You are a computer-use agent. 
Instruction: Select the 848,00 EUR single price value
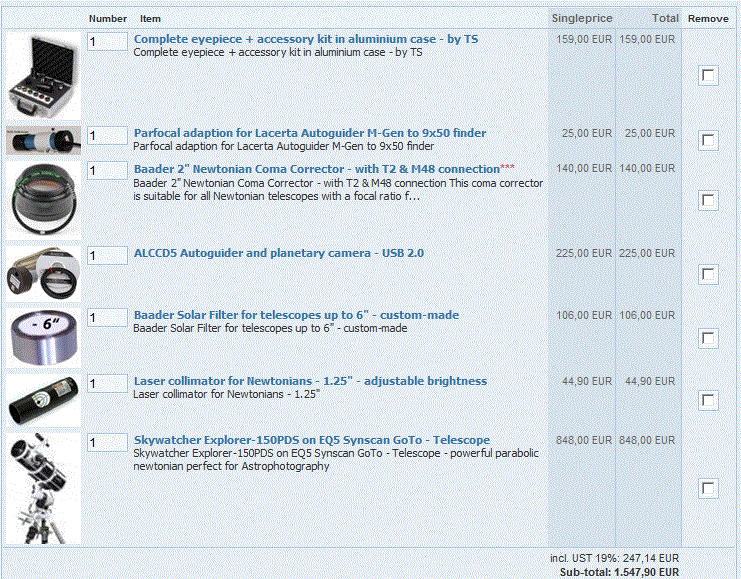click(584, 440)
